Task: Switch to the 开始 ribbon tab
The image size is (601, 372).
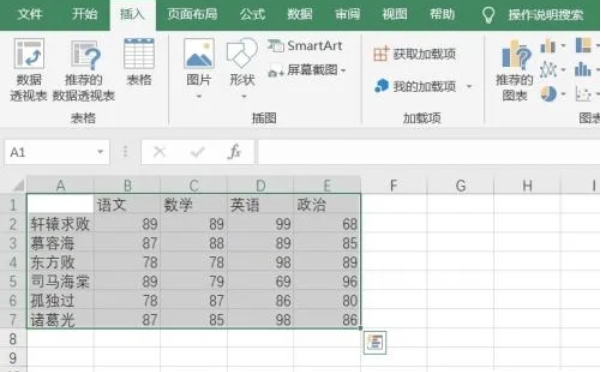Action: pyautogui.click(x=84, y=15)
